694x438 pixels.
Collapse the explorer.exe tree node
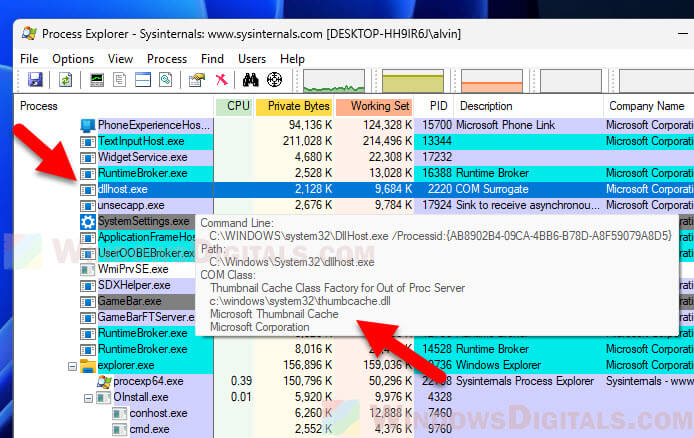click(x=72, y=366)
